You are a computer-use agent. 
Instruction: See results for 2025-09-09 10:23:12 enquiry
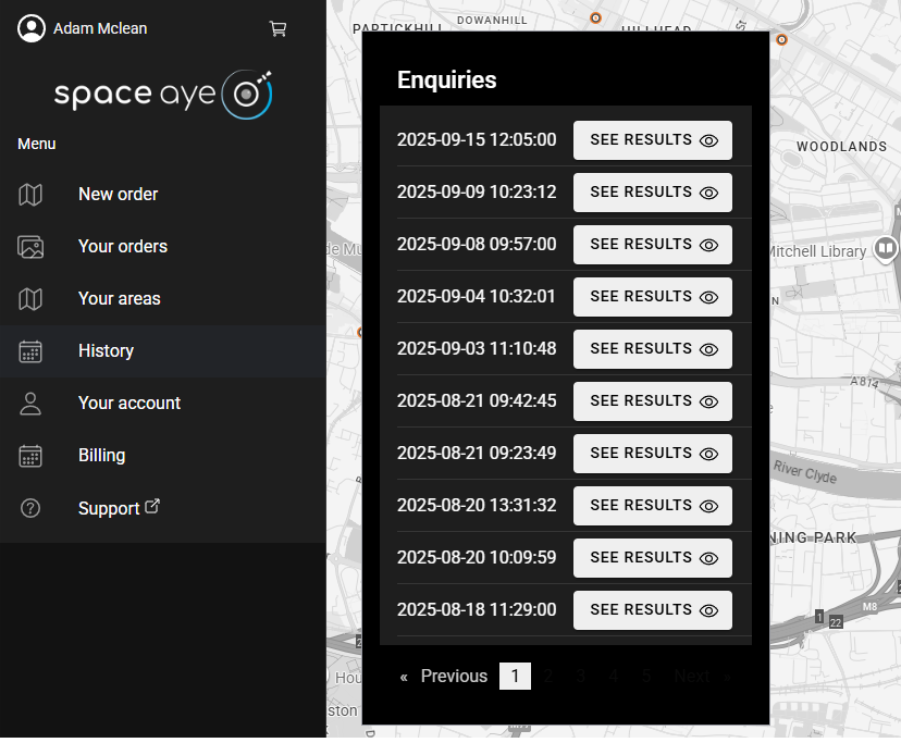tap(652, 192)
